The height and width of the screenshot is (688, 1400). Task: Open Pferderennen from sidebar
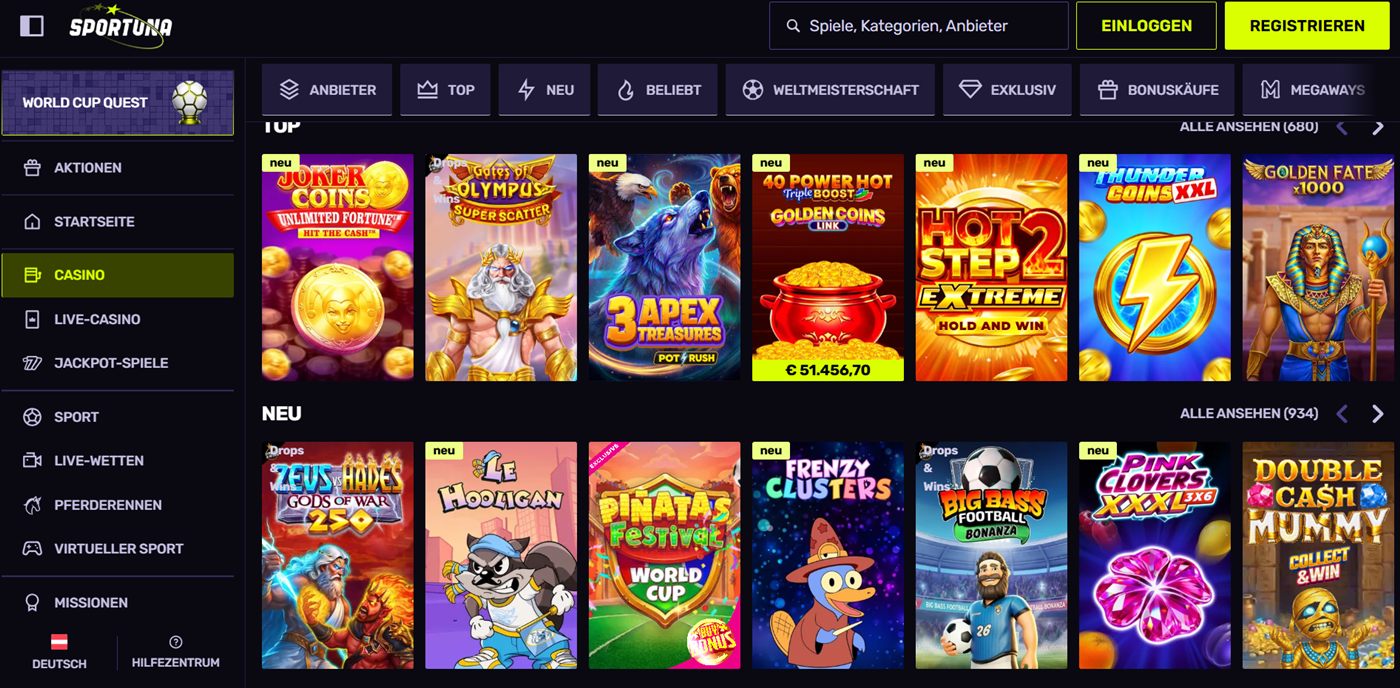(118, 505)
